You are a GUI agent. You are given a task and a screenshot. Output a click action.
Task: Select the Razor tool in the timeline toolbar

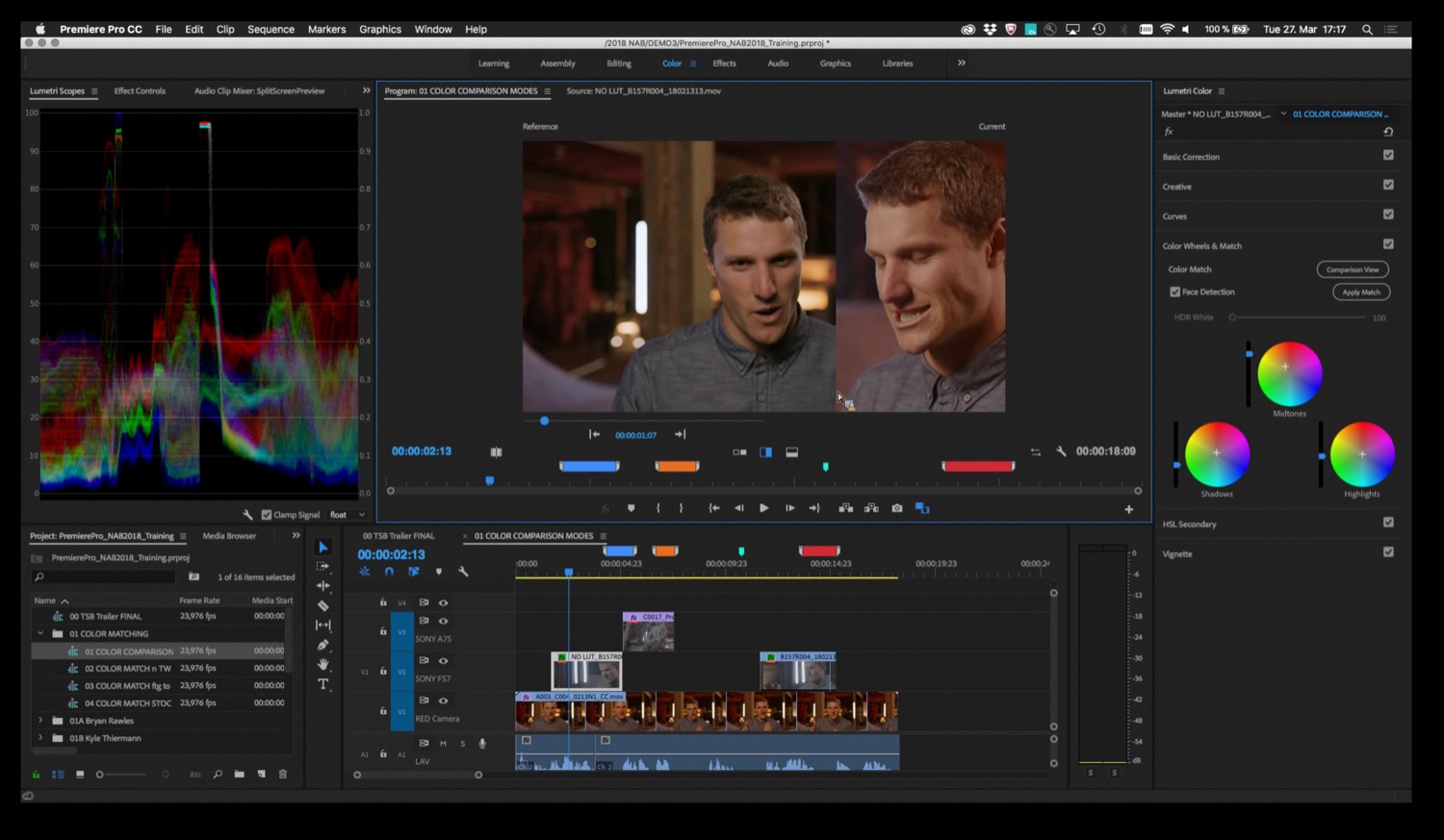click(x=323, y=604)
